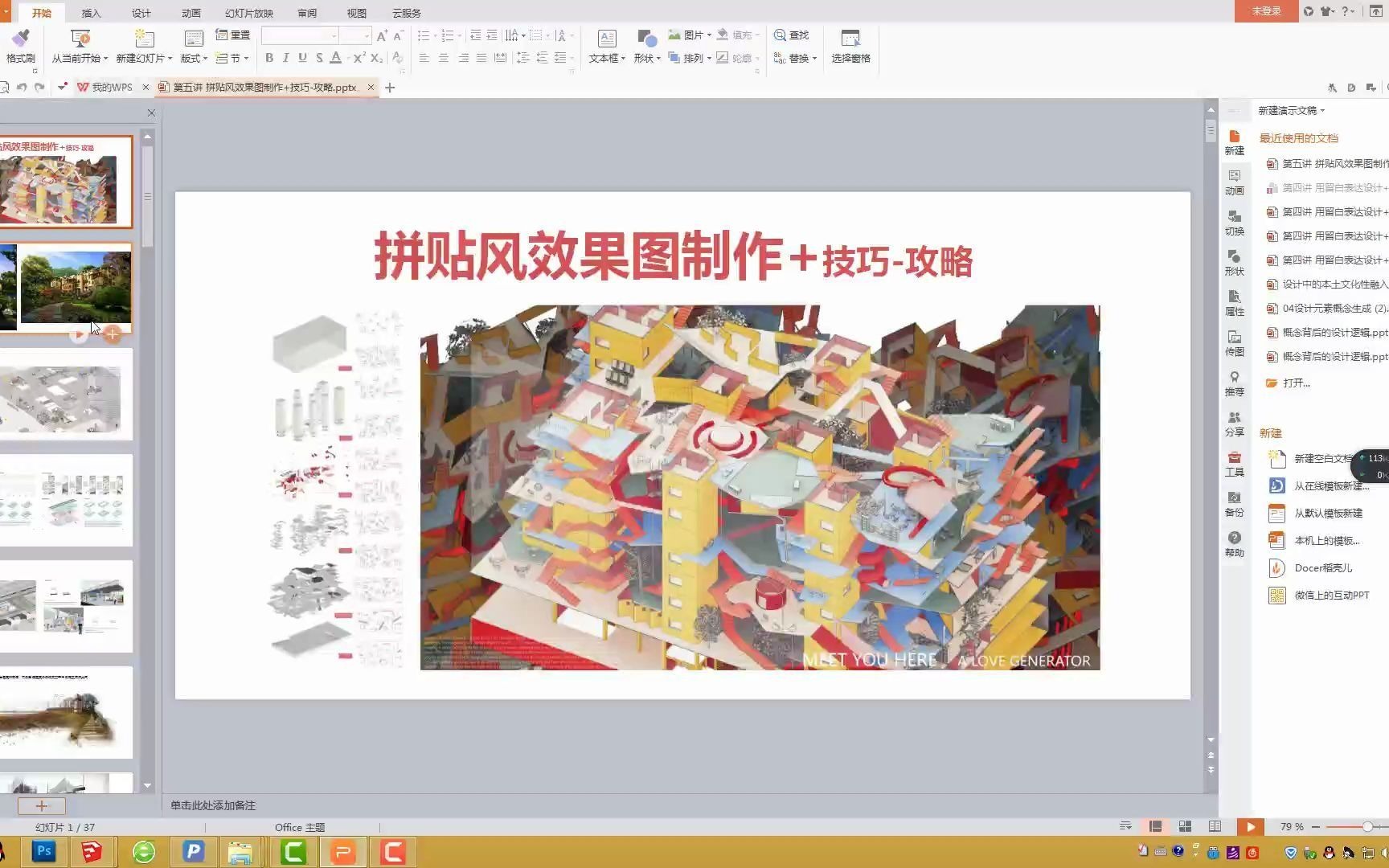Viewport: 1389px width, 868px height.
Task: Insert a Text Box (文本框)
Action: 607,46
